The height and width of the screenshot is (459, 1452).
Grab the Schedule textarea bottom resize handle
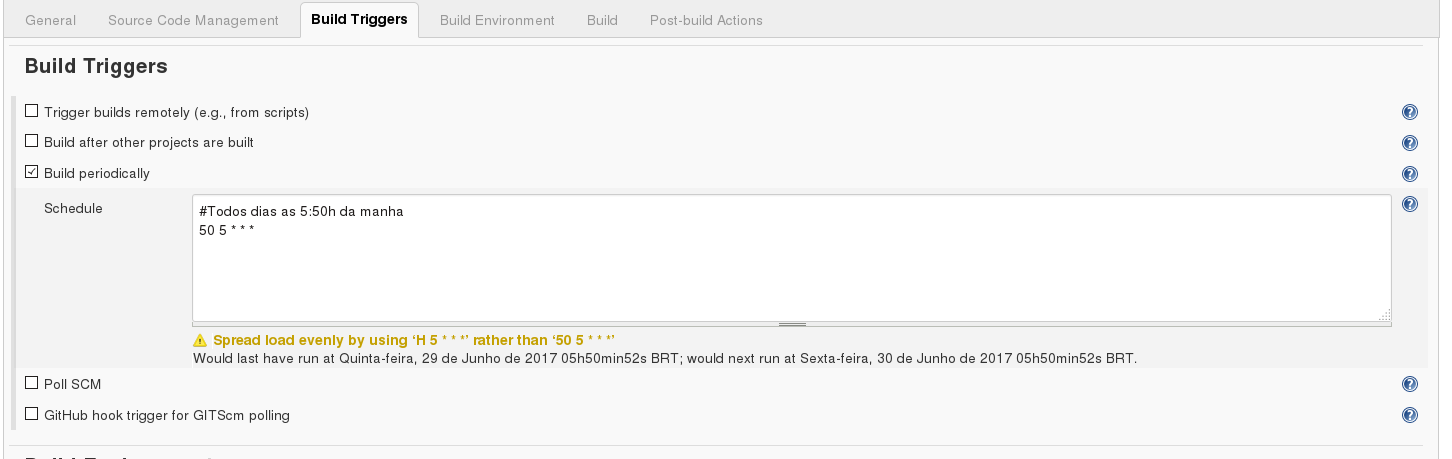(792, 324)
